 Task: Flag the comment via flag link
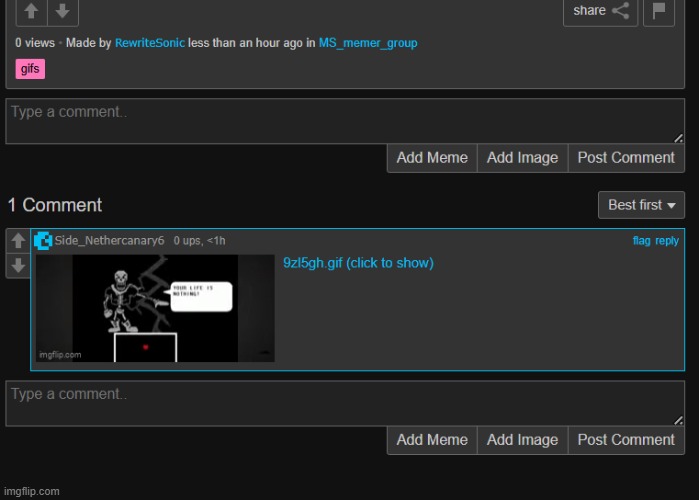coord(641,241)
